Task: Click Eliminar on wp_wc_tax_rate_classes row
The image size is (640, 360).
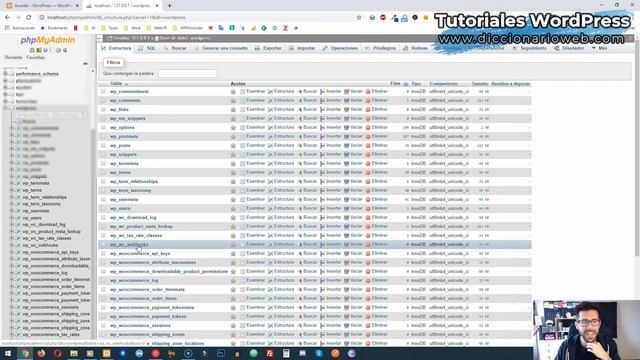Action: (376, 235)
